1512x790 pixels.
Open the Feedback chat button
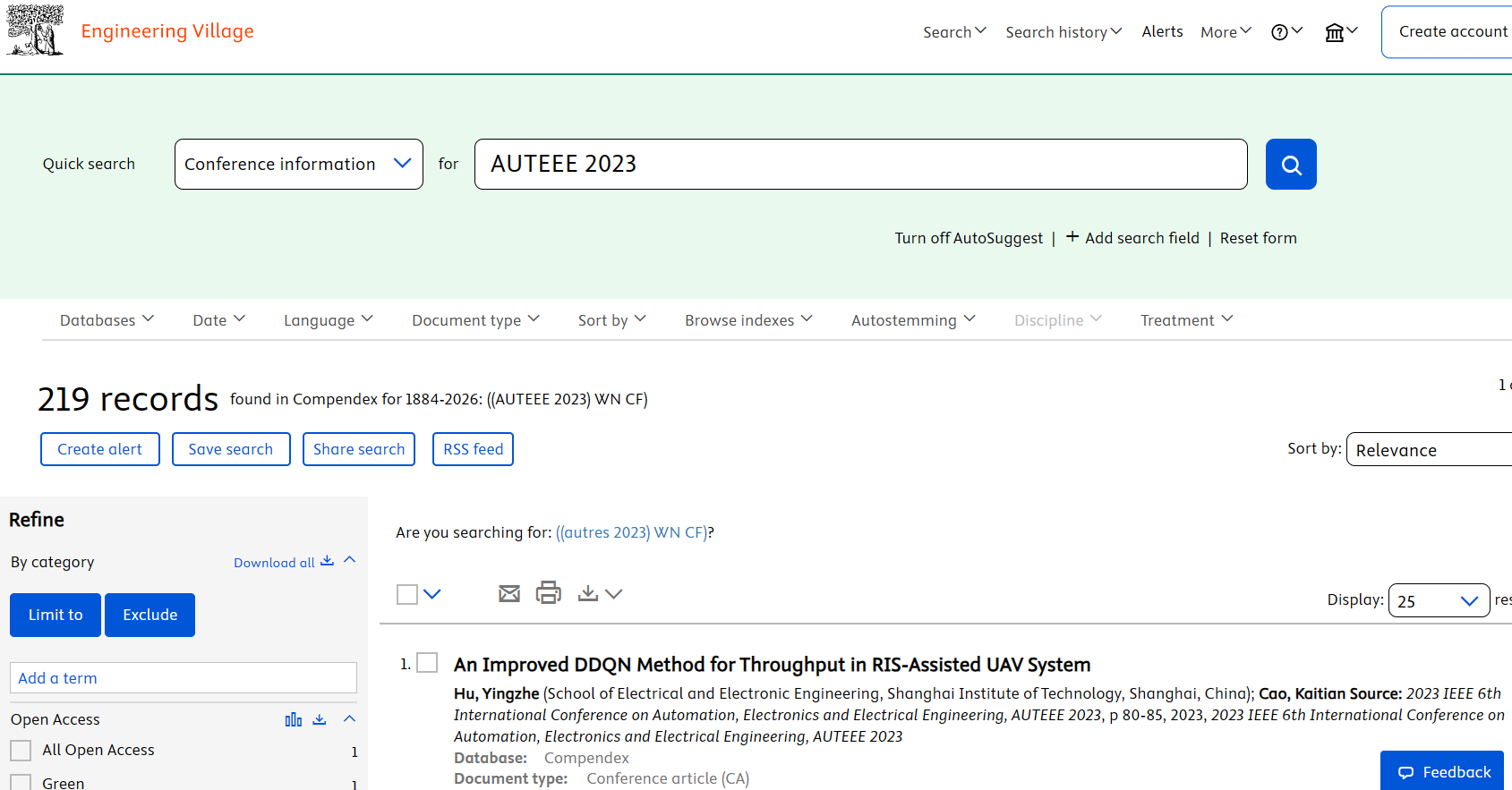(x=1442, y=771)
